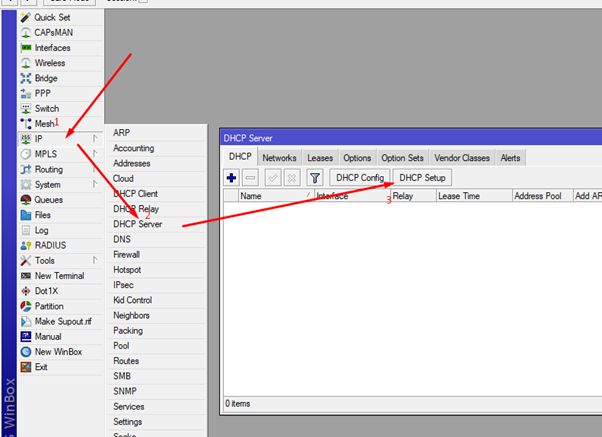Open Cloud in IP submenu
The width and height of the screenshot is (602, 437).
[156, 179]
